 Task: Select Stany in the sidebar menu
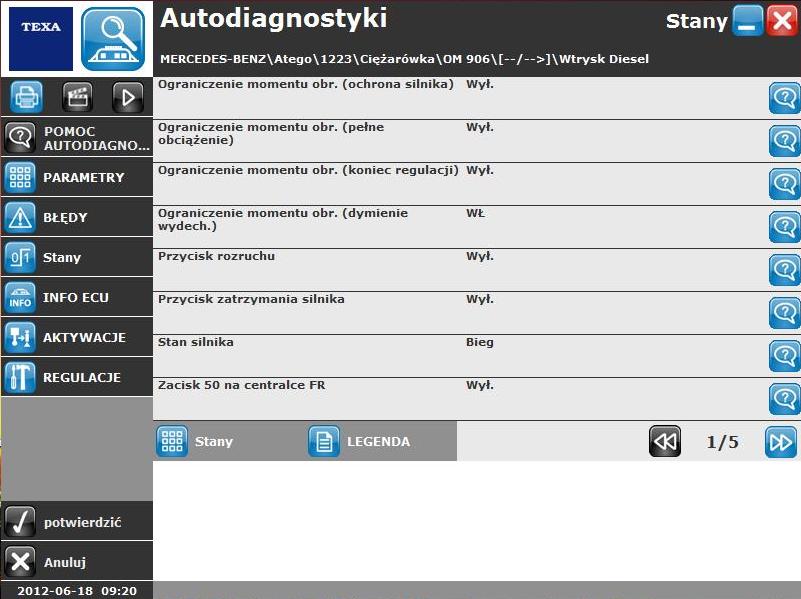tap(77, 257)
